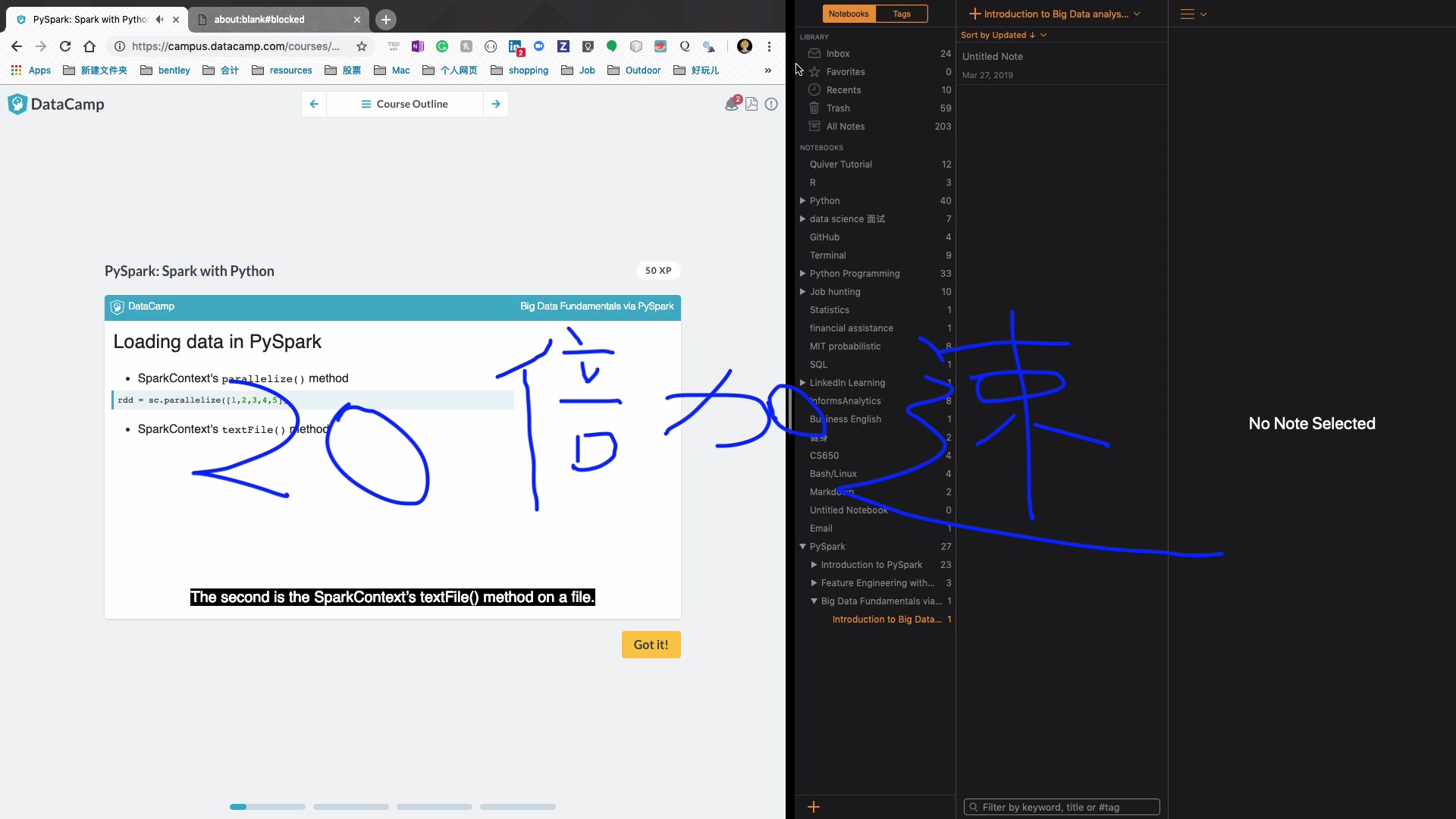
Task: Bookmark this page with the star icon
Action: (x=362, y=46)
